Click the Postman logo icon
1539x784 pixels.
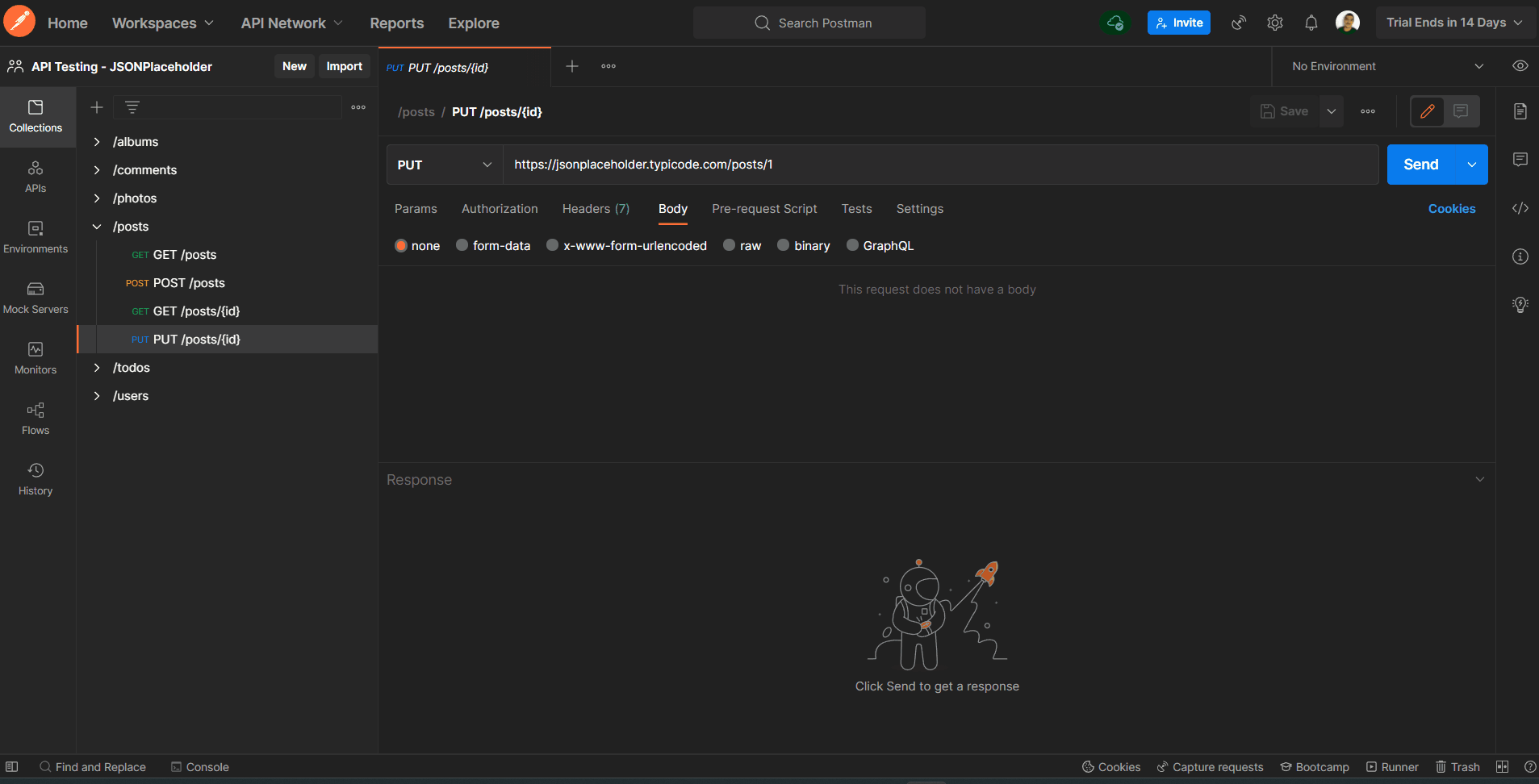19,22
